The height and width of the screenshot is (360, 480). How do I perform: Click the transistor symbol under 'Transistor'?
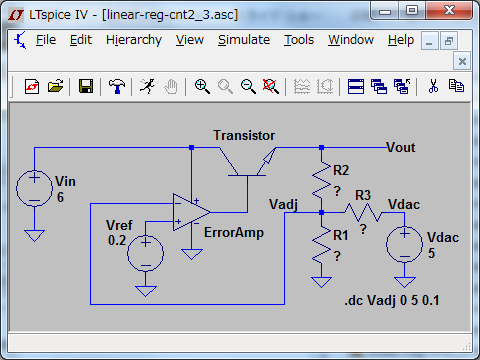pos(248,161)
